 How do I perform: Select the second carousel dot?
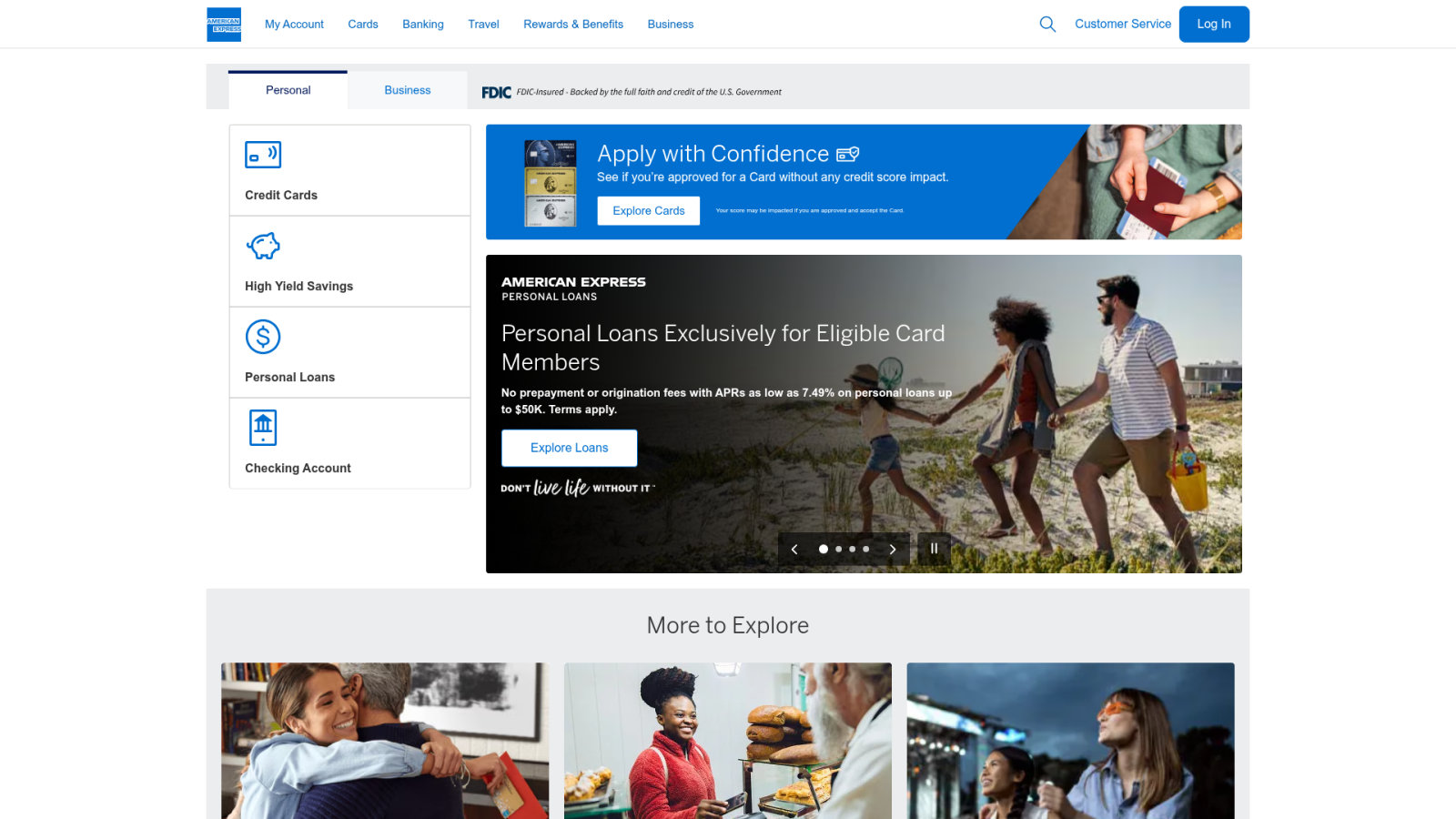pos(838,550)
